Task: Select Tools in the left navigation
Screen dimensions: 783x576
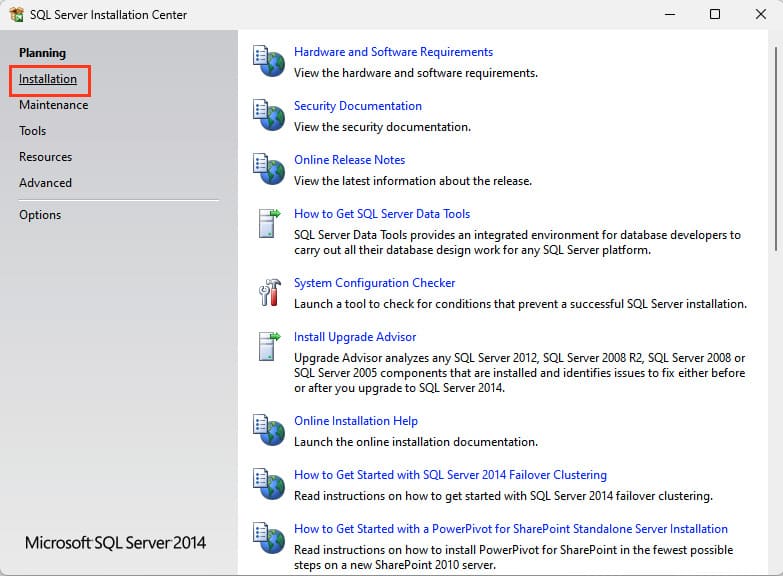Action: coord(32,131)
